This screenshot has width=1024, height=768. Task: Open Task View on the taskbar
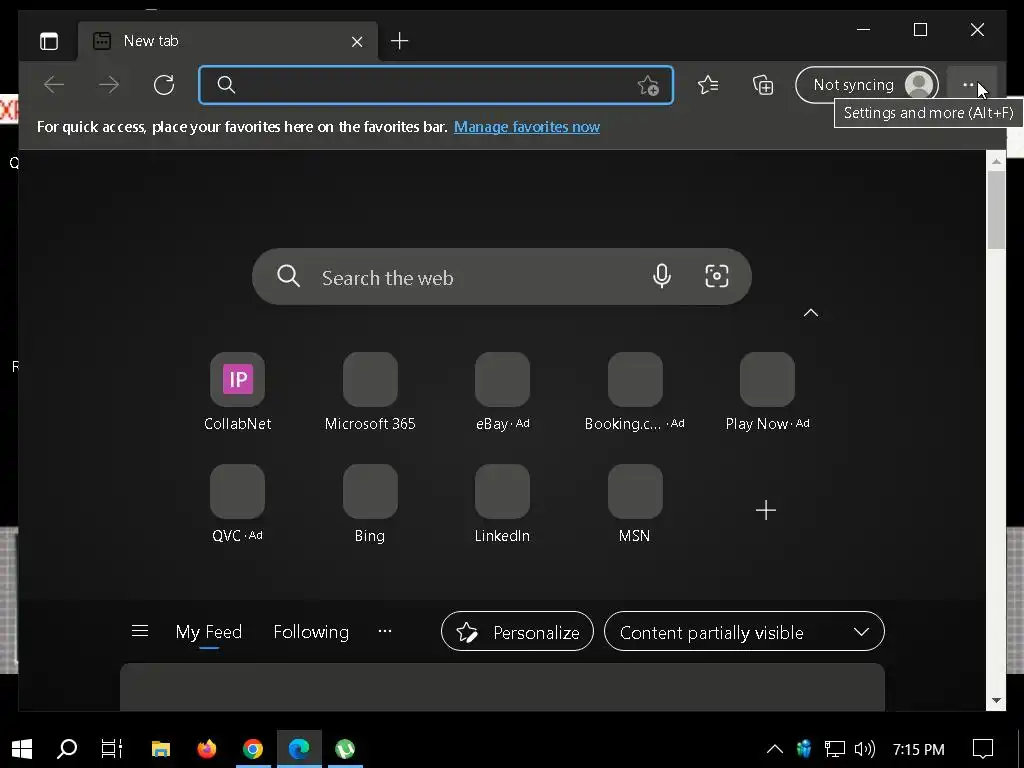112,748
